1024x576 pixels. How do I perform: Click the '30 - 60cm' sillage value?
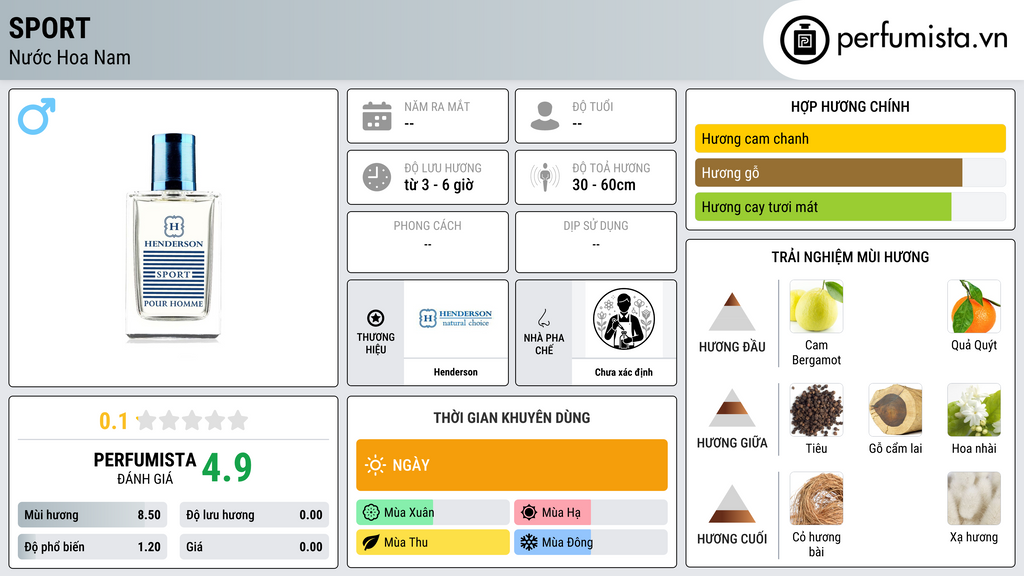click(x=604, y=185)
